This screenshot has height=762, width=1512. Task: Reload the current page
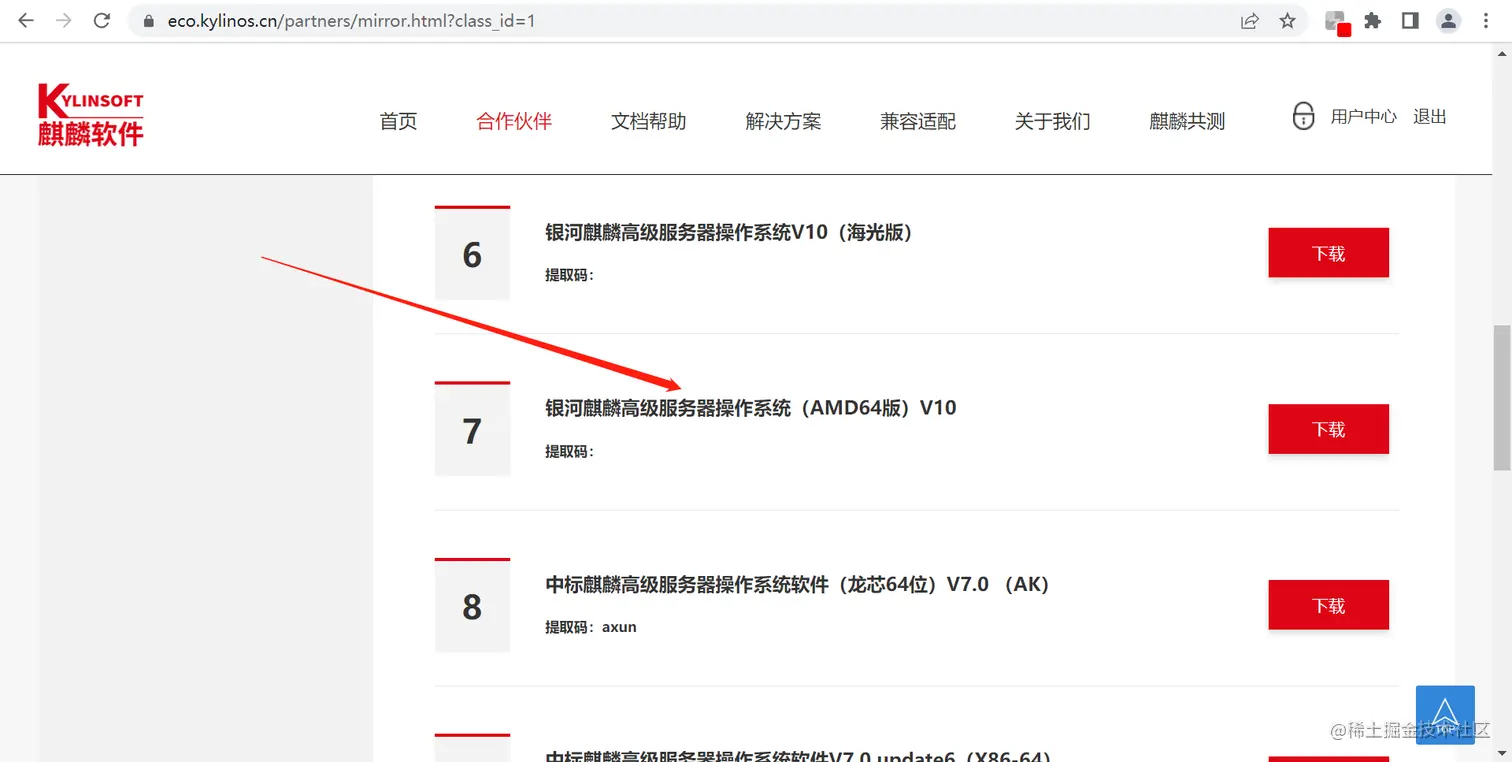click(101, 21)
